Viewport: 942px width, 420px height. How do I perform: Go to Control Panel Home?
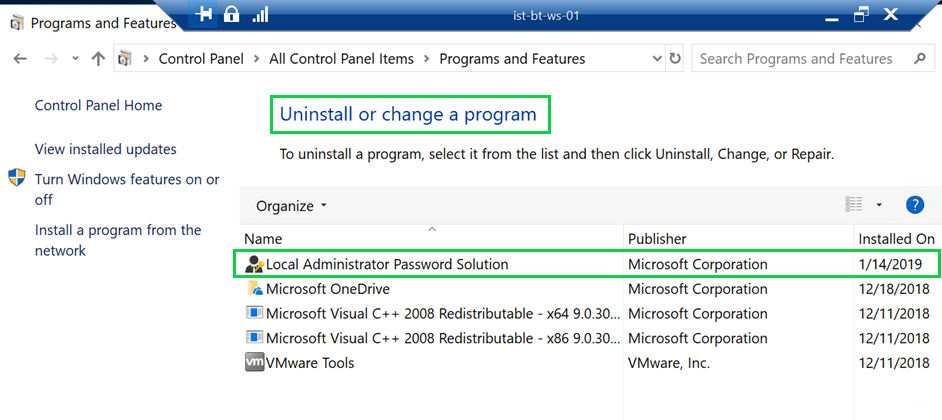point(98,105)
